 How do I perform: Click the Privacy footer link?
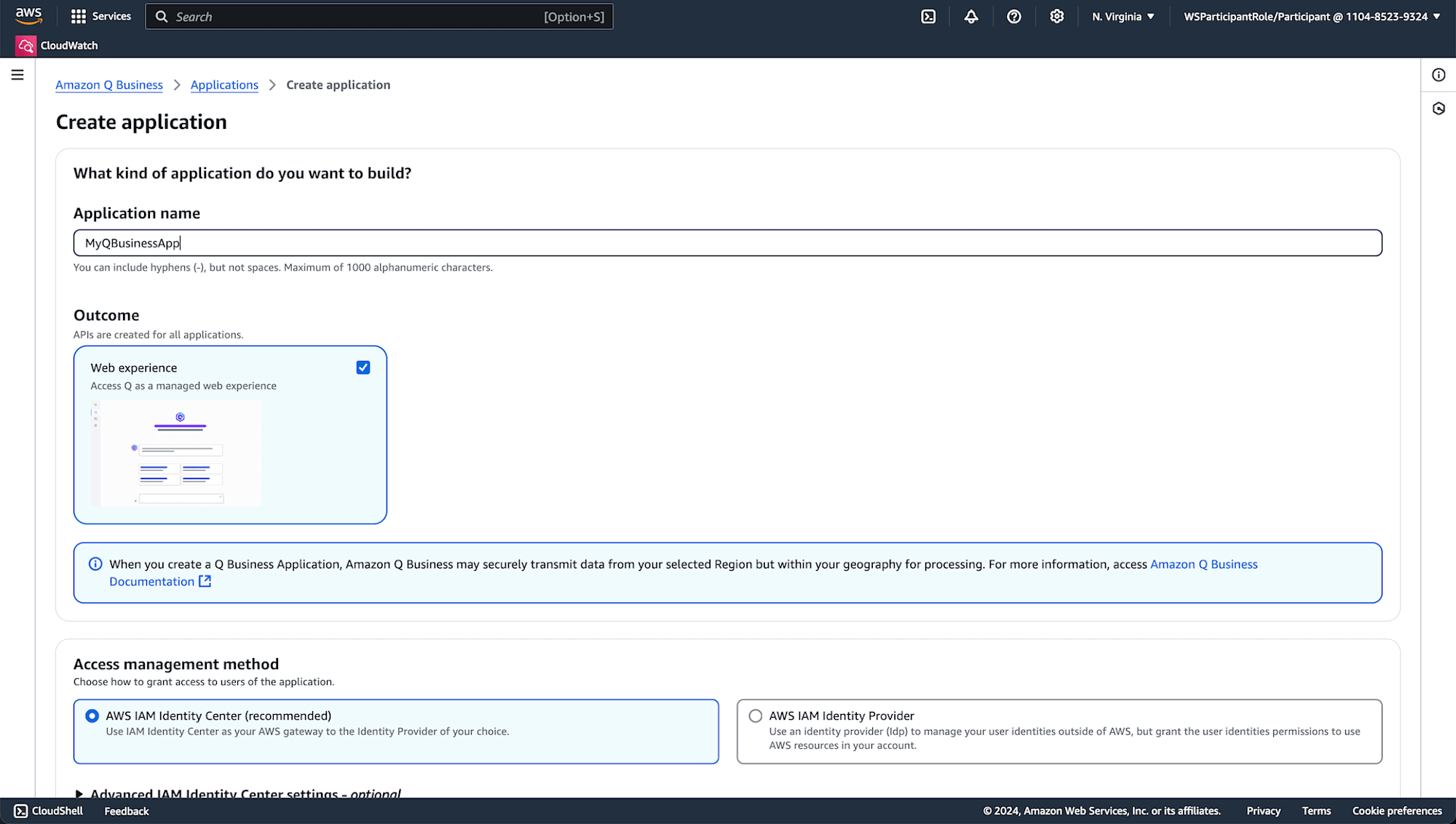[1263, 811]
